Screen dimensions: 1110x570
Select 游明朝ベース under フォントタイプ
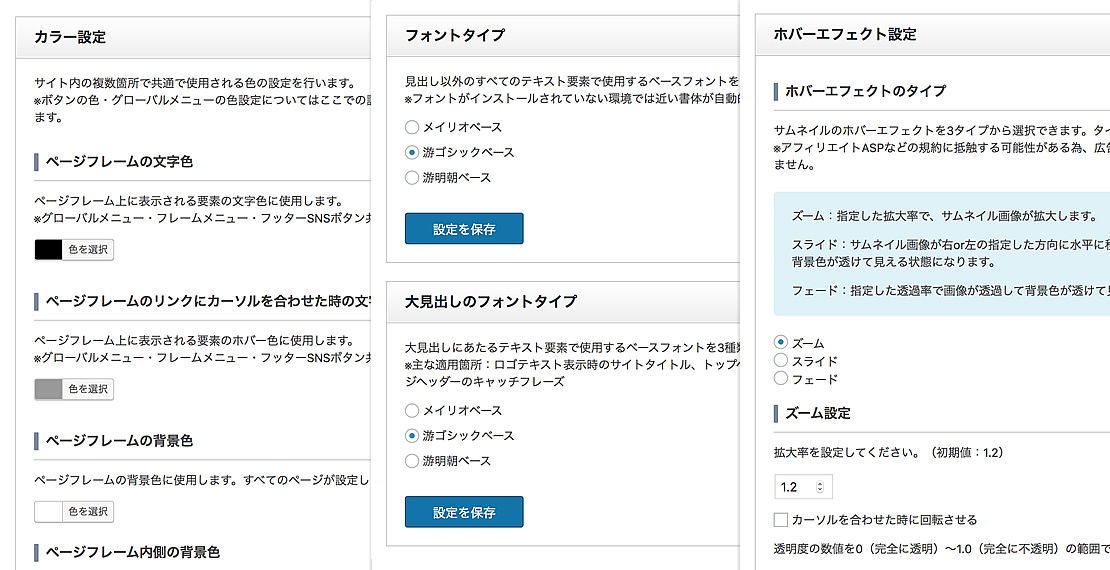click(412, 178)
